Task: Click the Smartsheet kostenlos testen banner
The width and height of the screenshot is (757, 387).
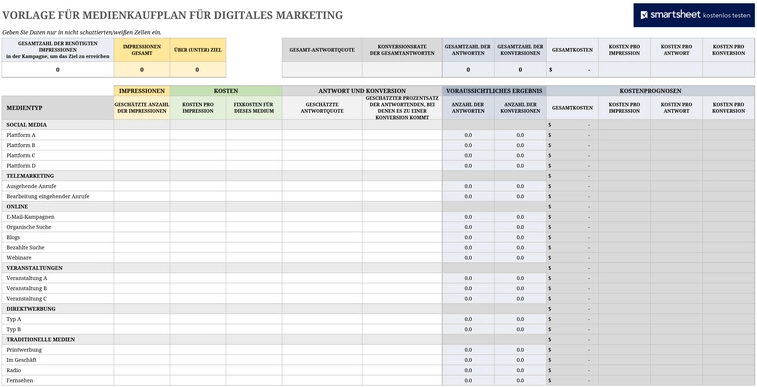Action: (x=693, y=15)
